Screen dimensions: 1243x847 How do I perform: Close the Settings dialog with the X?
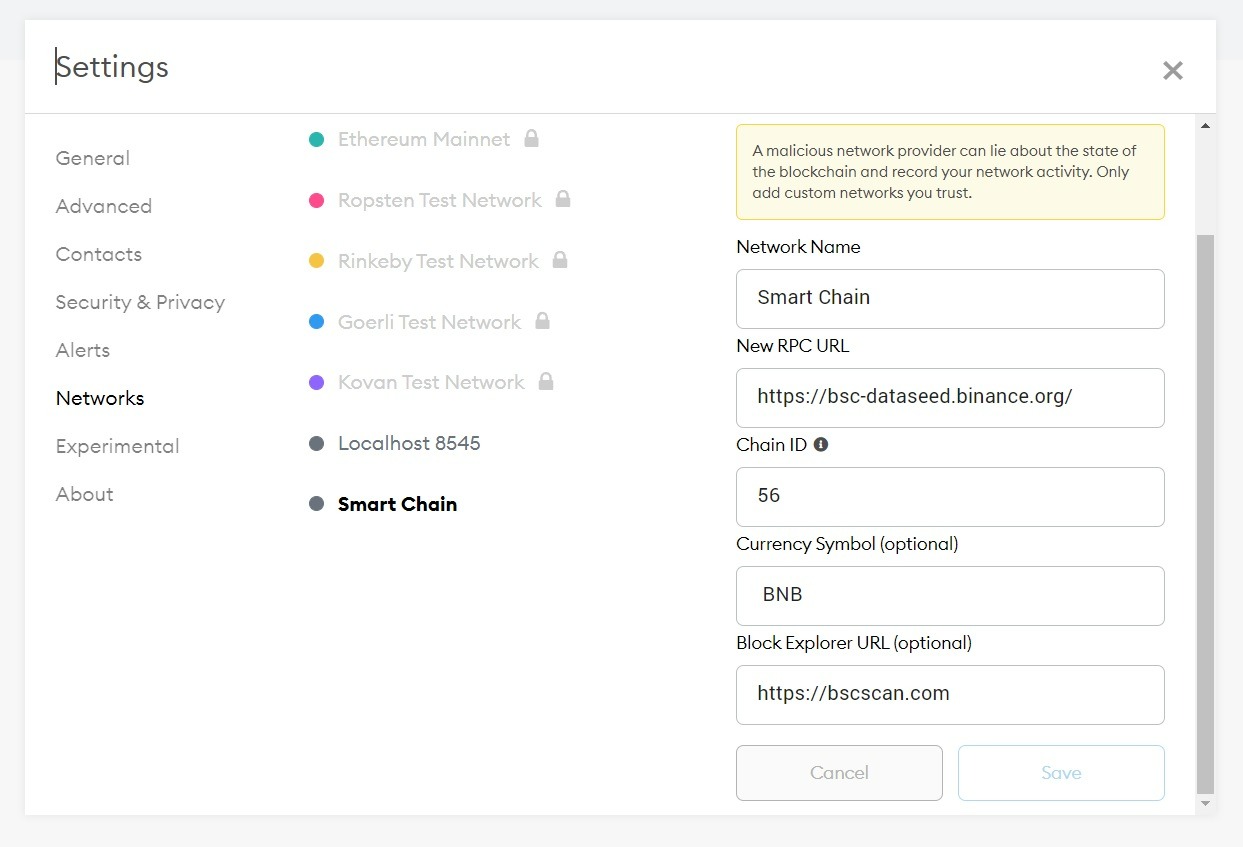click(x=1172, y=70)
